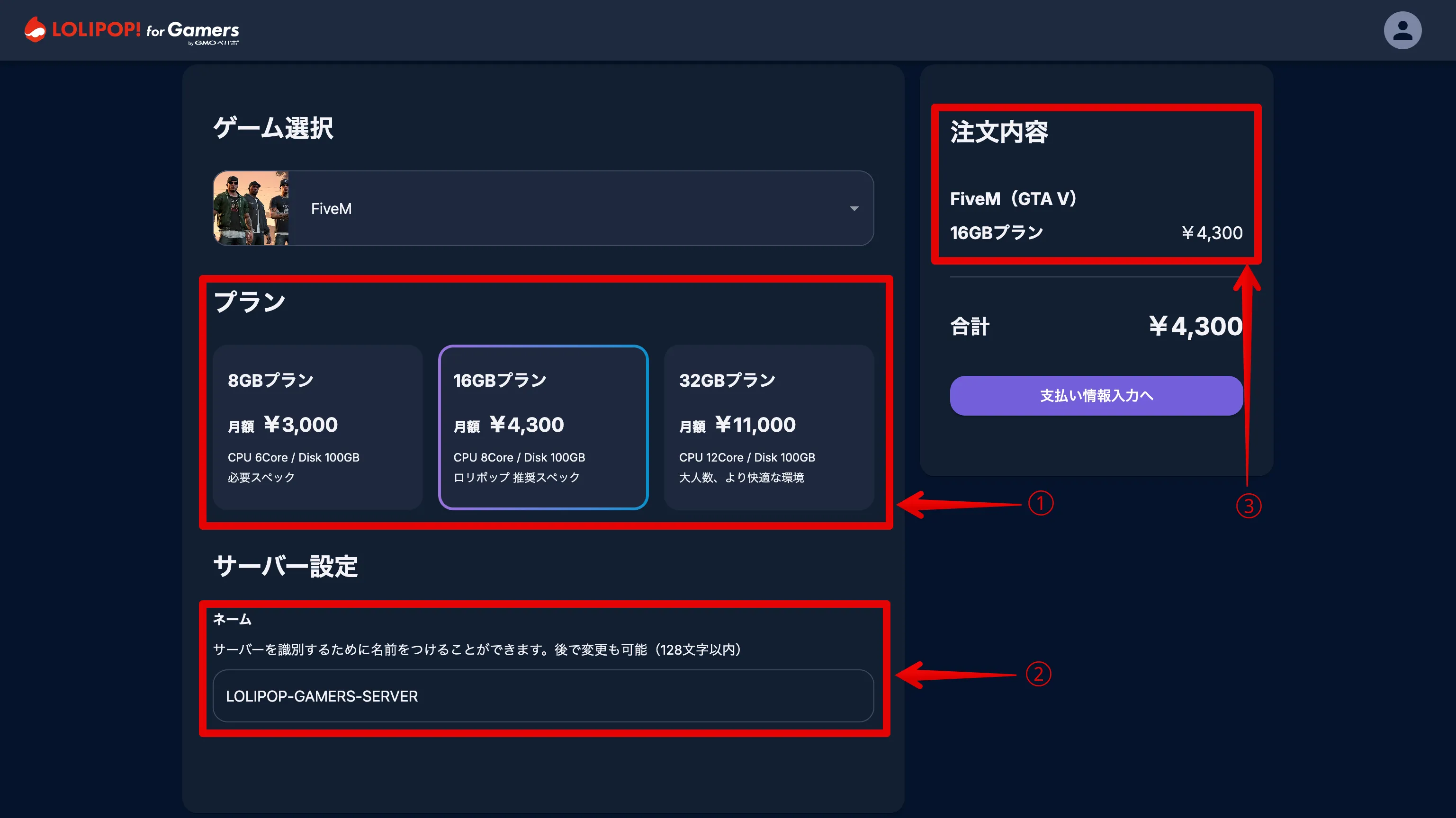This screenshot has height=818, width=1456.
Task: Click the プラン section heading
Action: tap(250, 302)
